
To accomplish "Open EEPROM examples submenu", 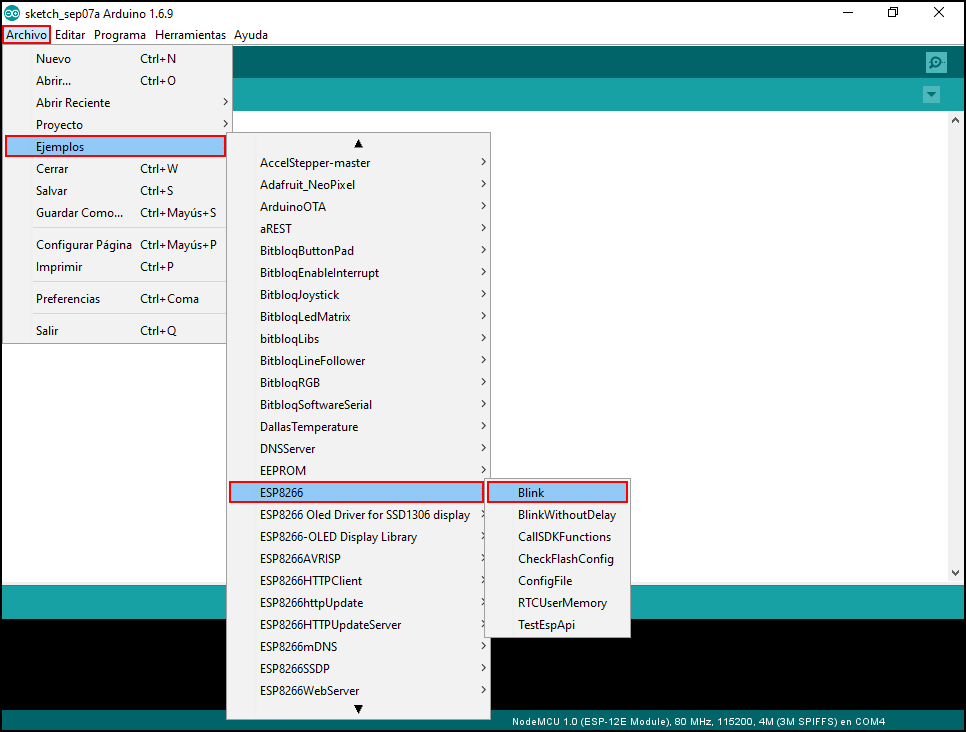I will 359,471.
